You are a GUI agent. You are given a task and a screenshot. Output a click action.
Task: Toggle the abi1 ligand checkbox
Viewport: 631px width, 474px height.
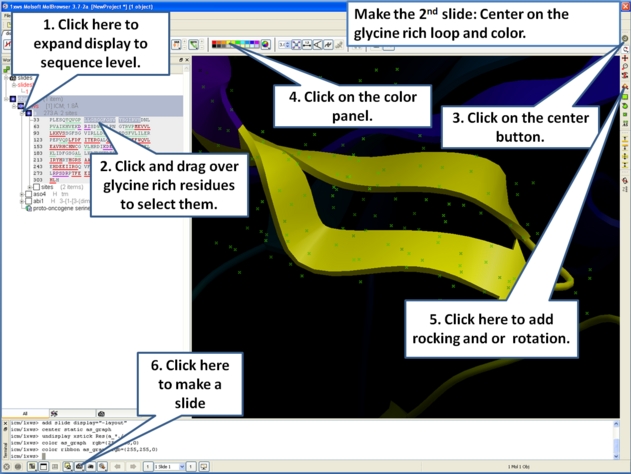[28, 201]
